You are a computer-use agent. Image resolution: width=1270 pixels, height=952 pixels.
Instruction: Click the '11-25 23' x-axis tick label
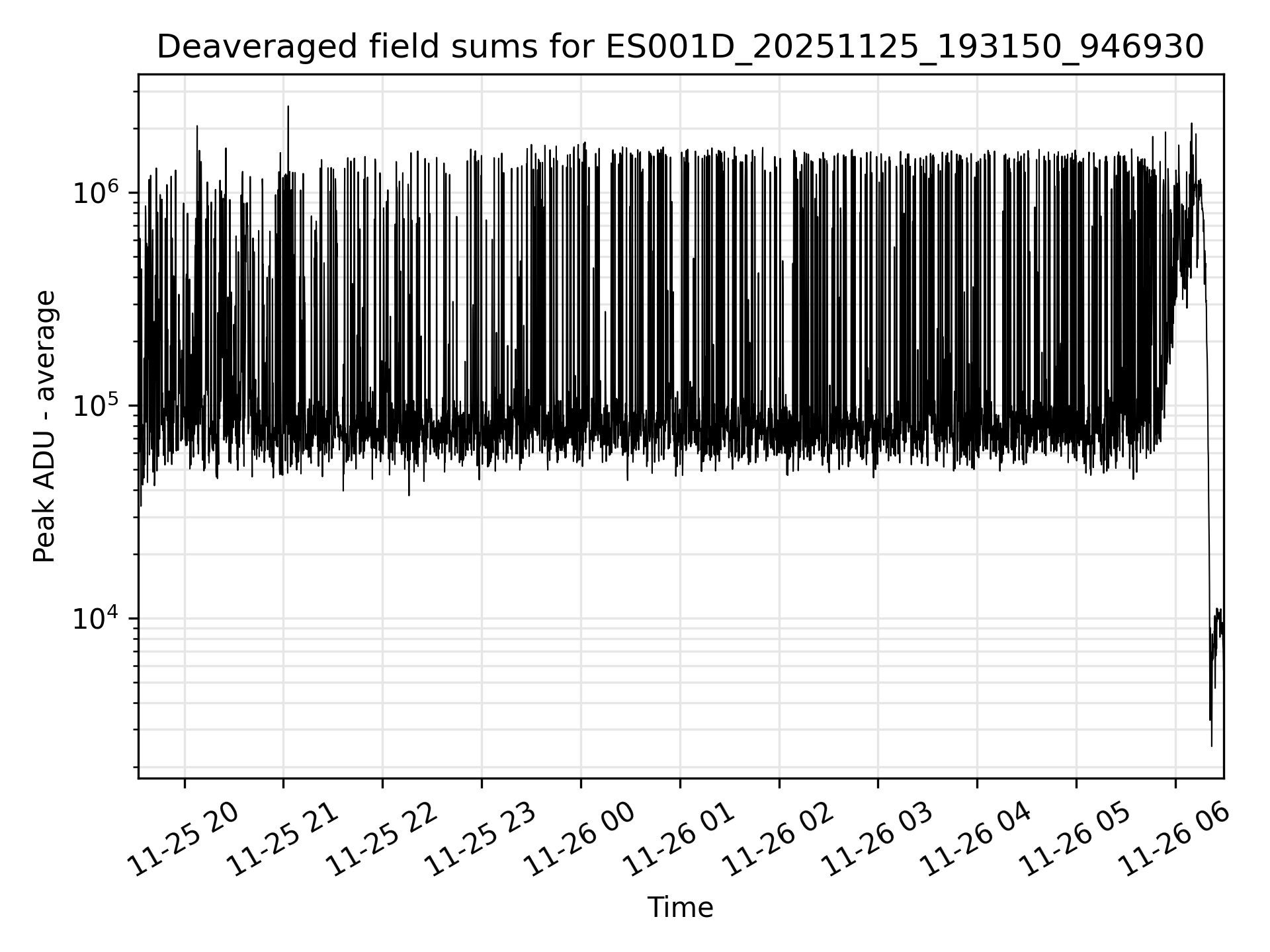tap(481, 840)
